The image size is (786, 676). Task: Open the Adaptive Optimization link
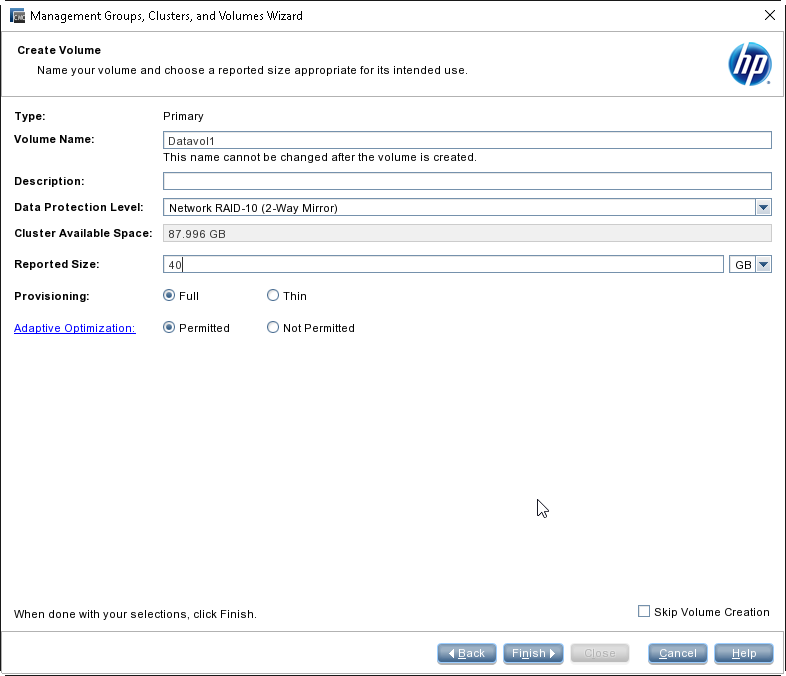(75, 328)
